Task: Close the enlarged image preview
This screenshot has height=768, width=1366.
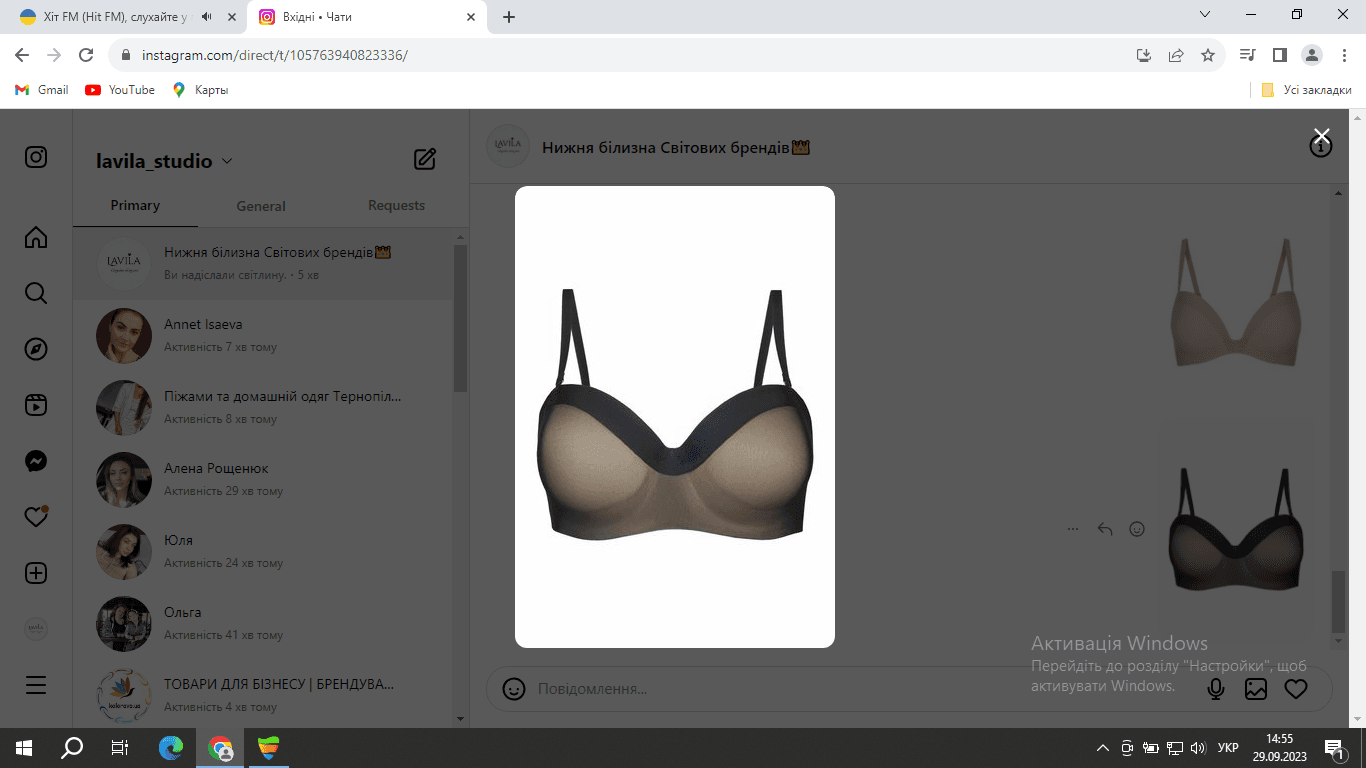Action: pyautogui.click(x=1322, y=136)
